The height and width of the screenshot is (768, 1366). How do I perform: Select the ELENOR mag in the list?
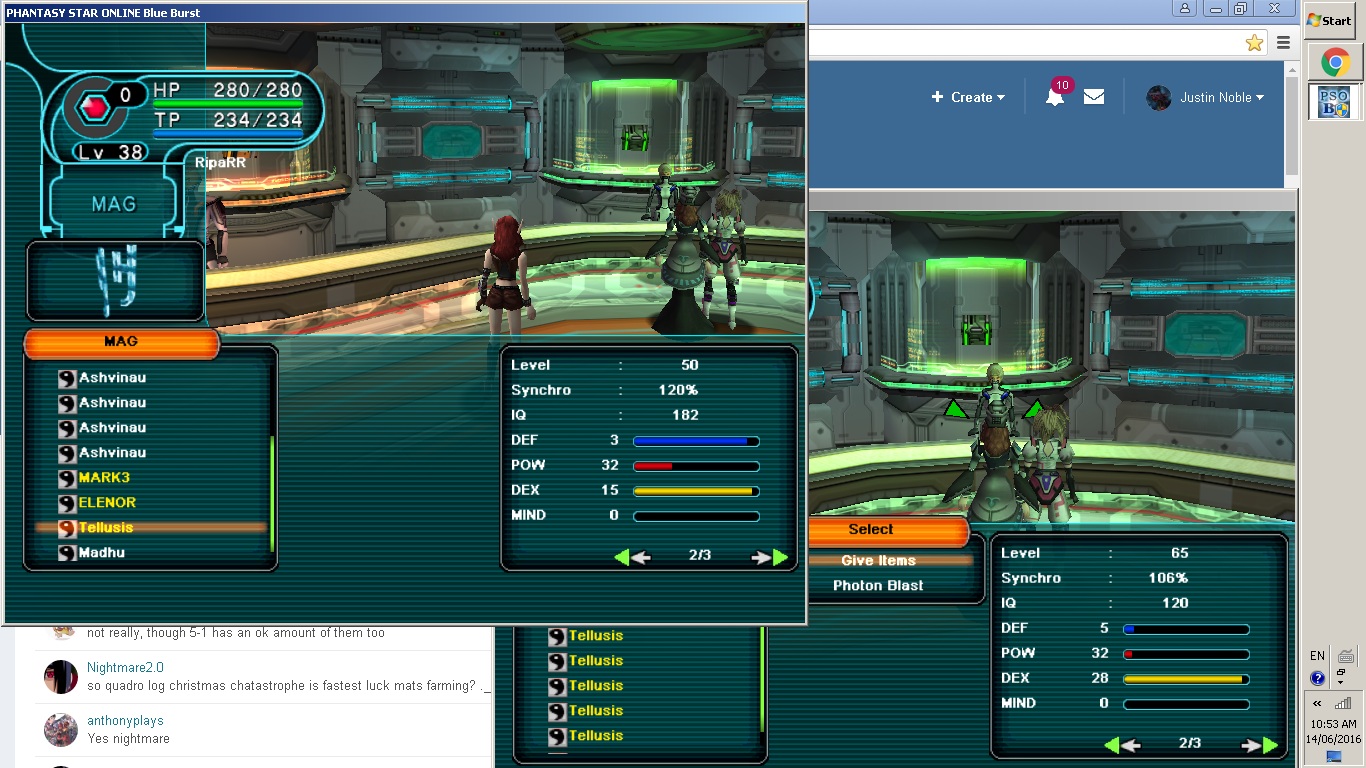click(x=107, y=503)
